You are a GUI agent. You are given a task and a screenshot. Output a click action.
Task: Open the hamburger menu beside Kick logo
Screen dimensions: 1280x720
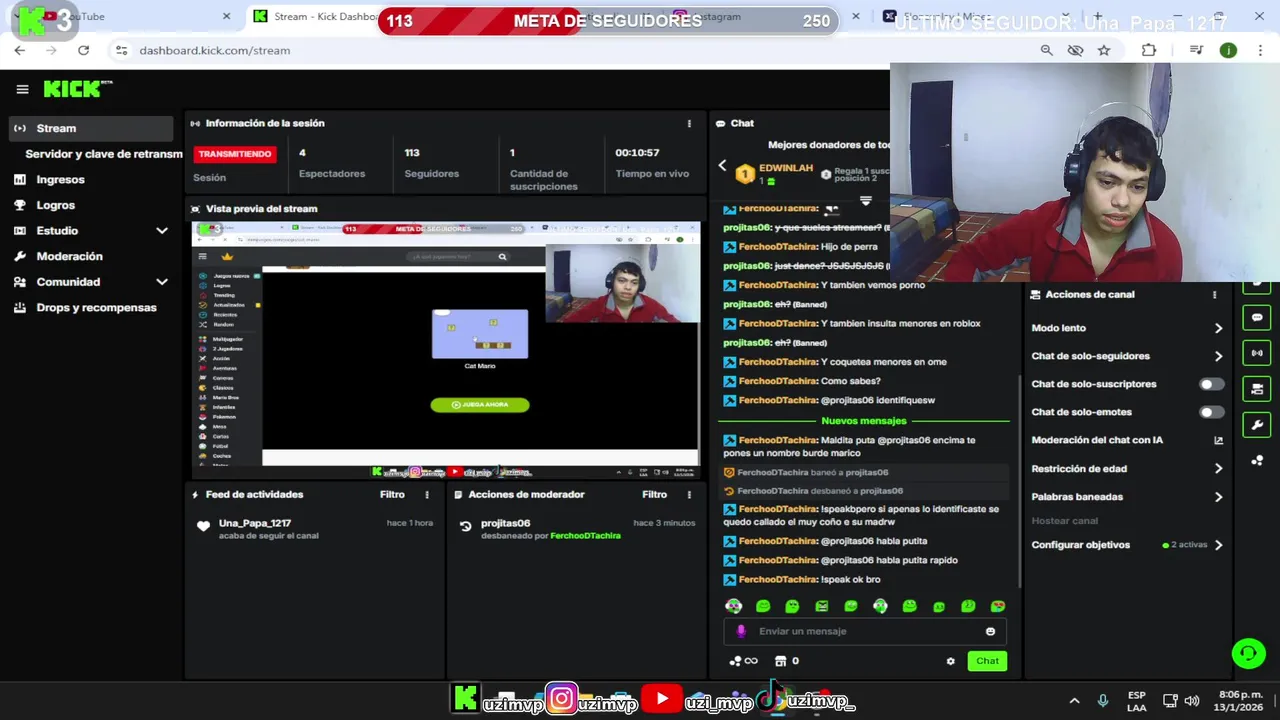point(22,89)
